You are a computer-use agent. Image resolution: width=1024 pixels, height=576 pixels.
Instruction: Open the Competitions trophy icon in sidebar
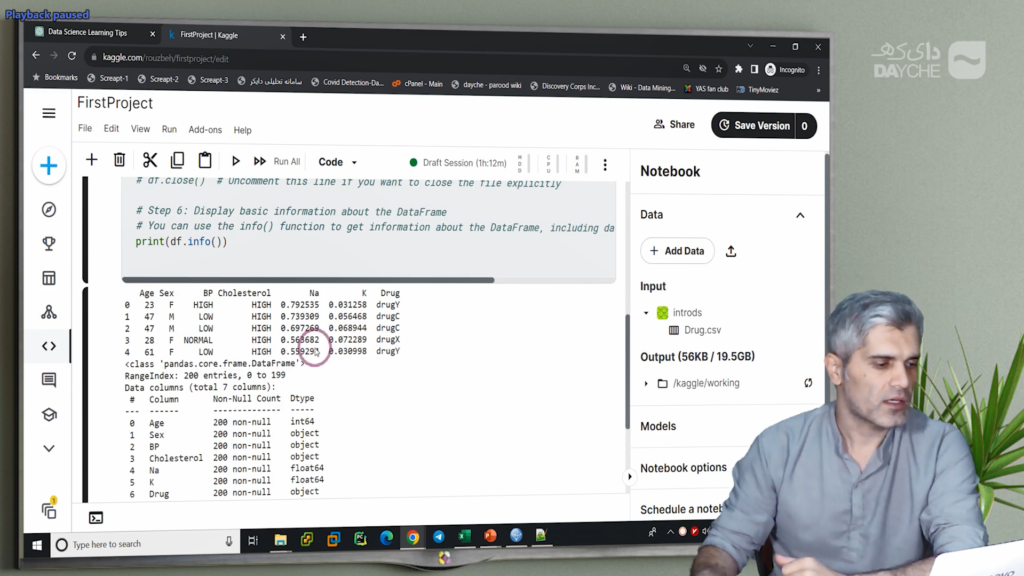tap(49, 244)
